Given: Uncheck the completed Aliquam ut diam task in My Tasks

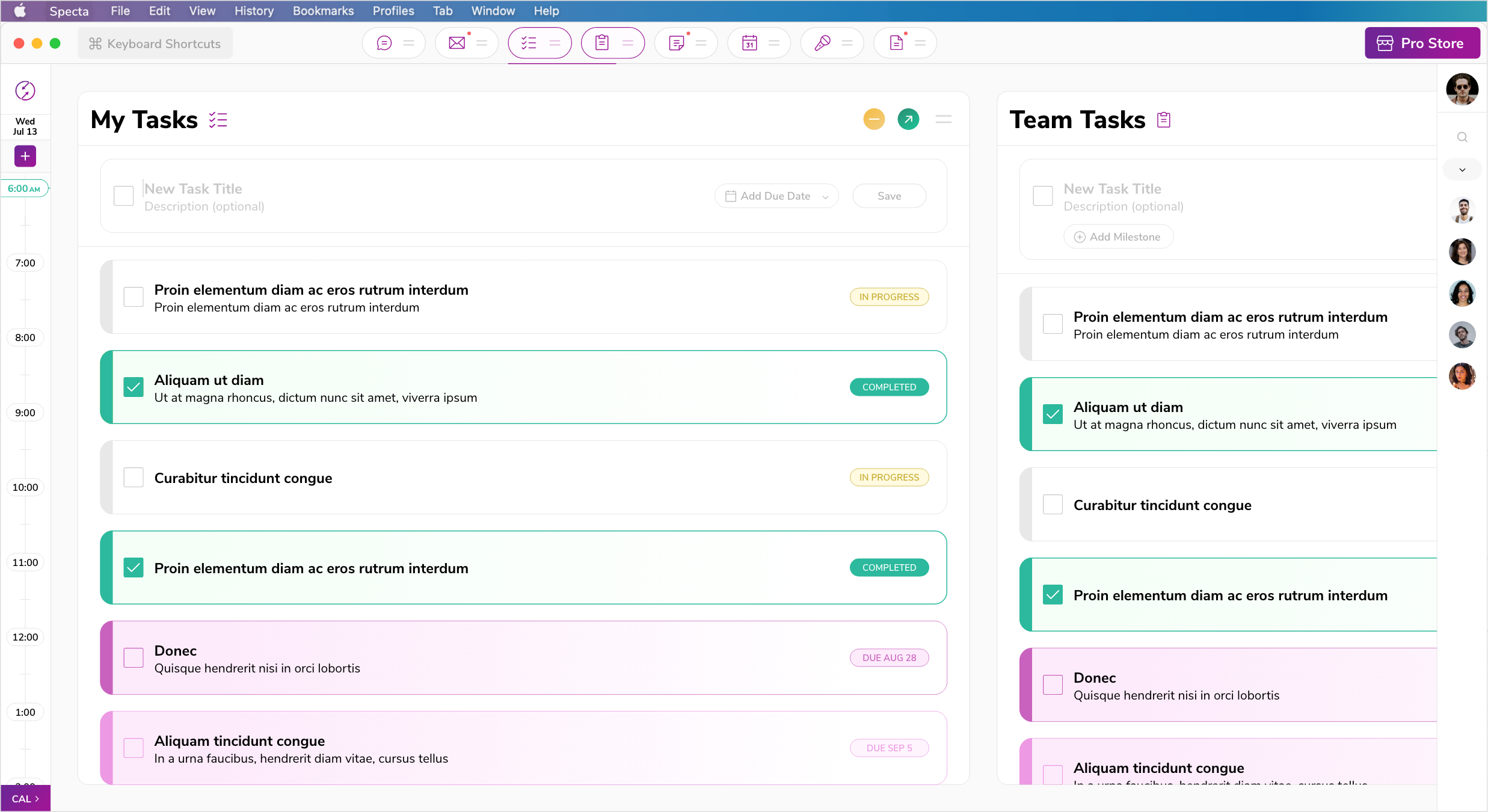Looking at the screenshot, I should 134,387.
